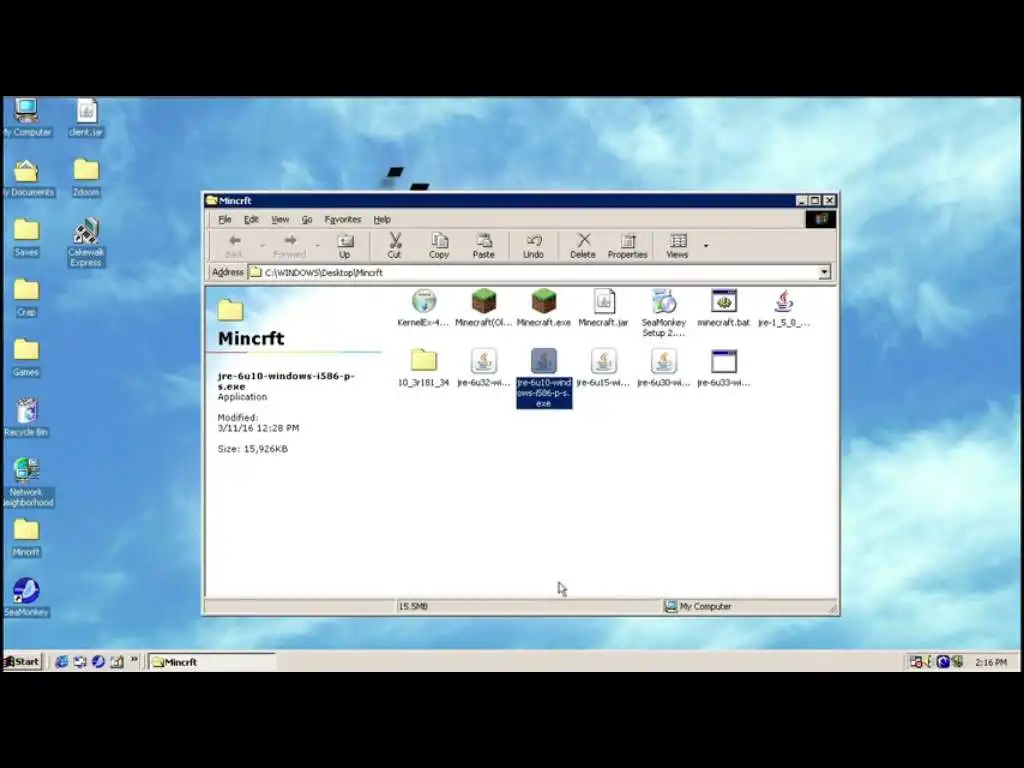This screenshot has width=1024, height=768.
Task: Select the Recycle Bin icon
Action: (x=26, y=418)
